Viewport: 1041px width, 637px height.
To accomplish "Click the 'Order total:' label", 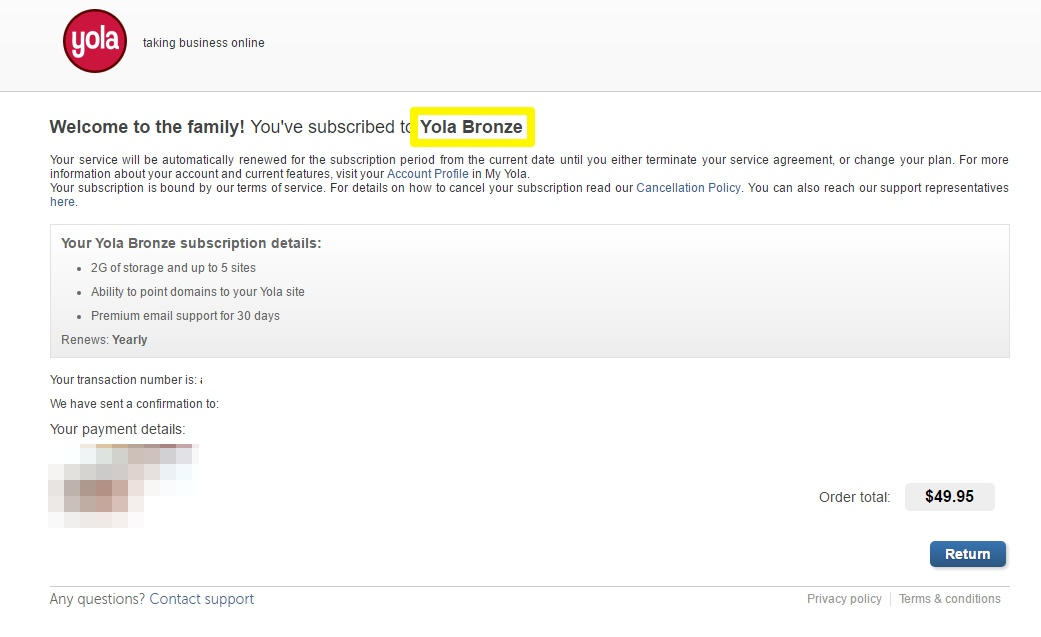I will pos(854,497).
